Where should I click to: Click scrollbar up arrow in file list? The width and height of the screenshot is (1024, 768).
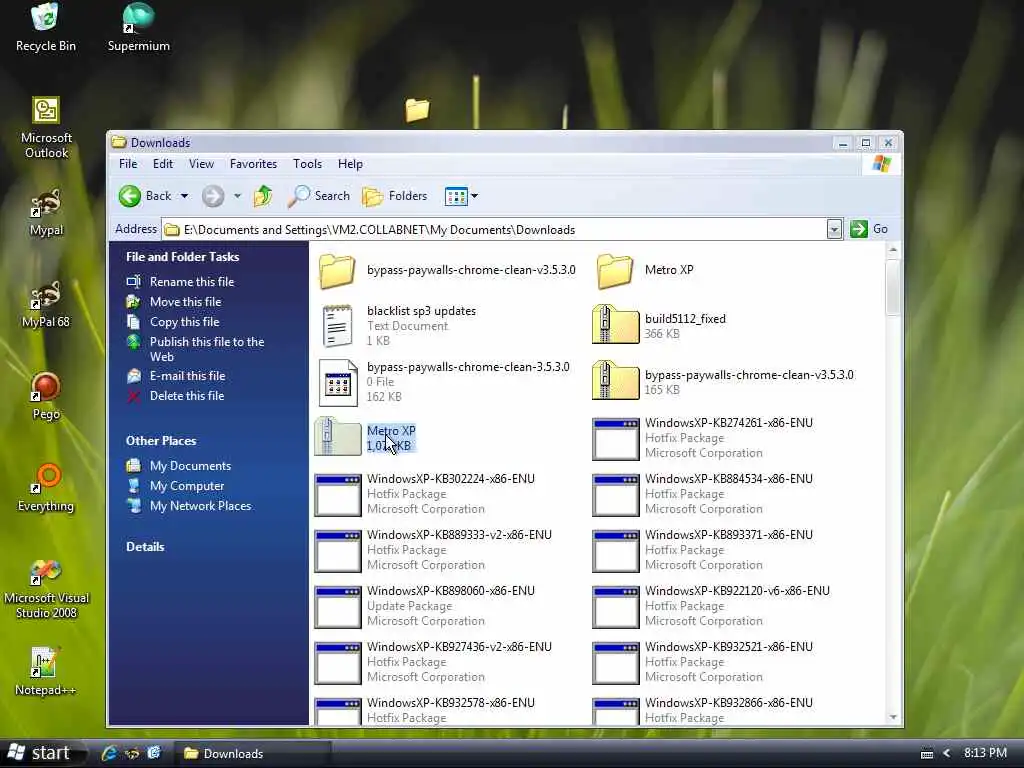coord(893,249)
